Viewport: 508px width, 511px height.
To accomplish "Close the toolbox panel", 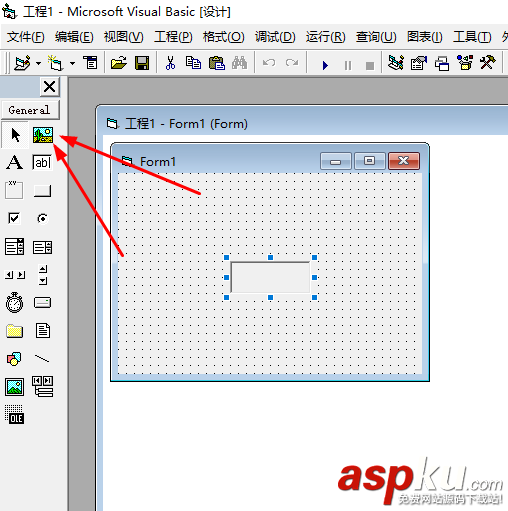I will point(50,87).
